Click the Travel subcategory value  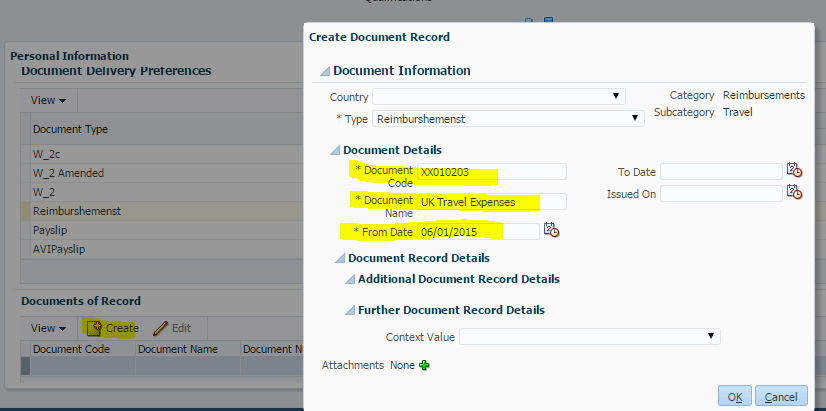(738, 112)
